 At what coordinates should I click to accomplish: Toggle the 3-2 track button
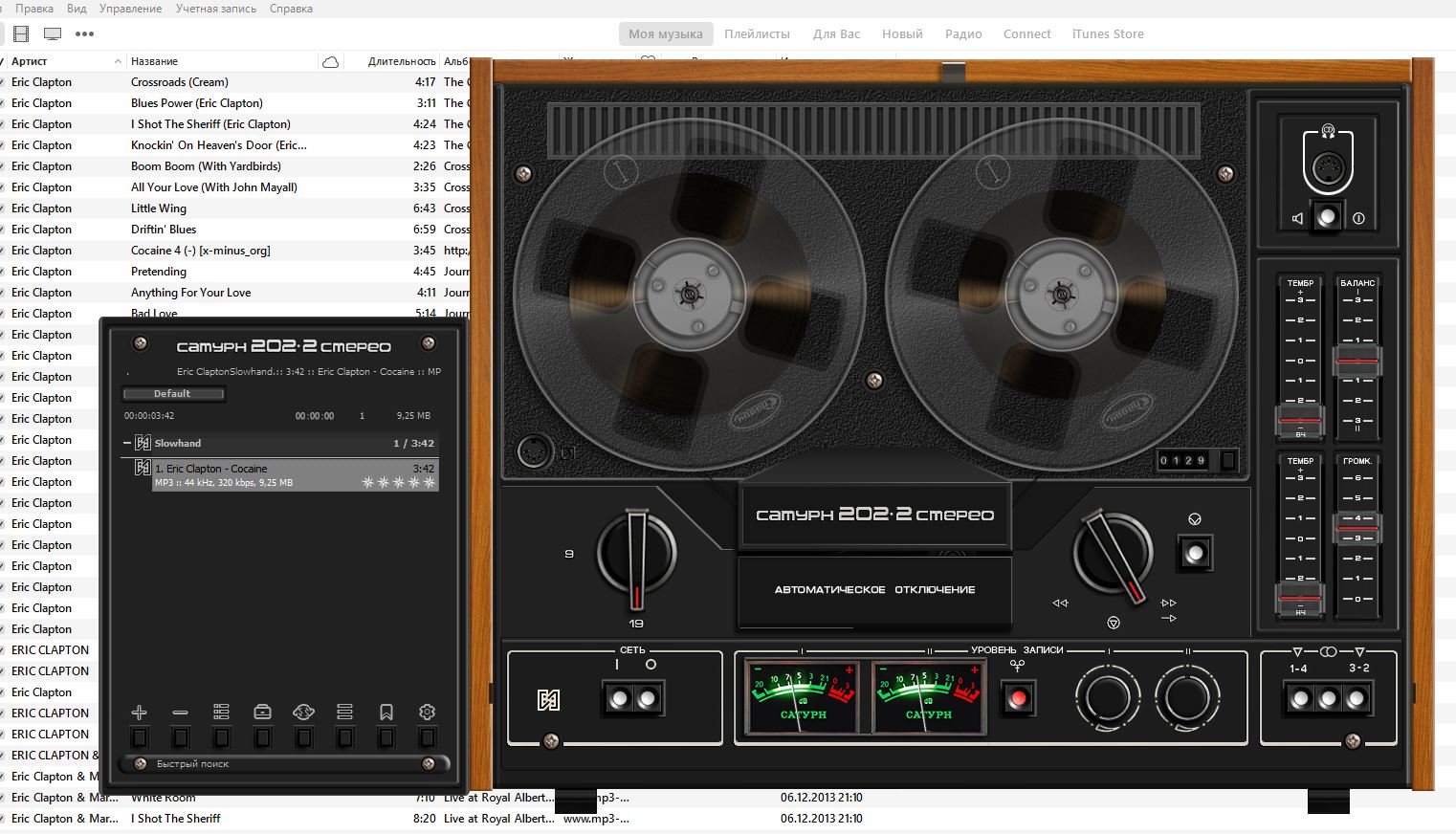coord(1356,699)
